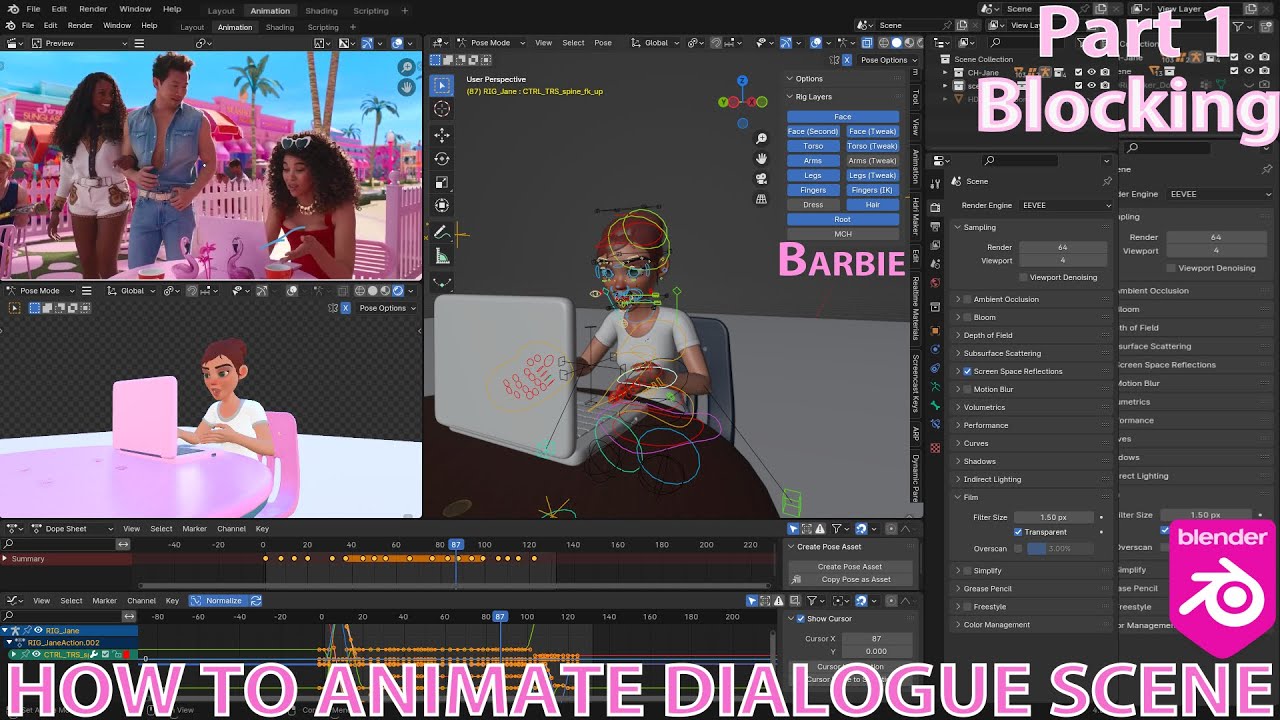Click the pan hand icon in Preview editor

point(406,87)
